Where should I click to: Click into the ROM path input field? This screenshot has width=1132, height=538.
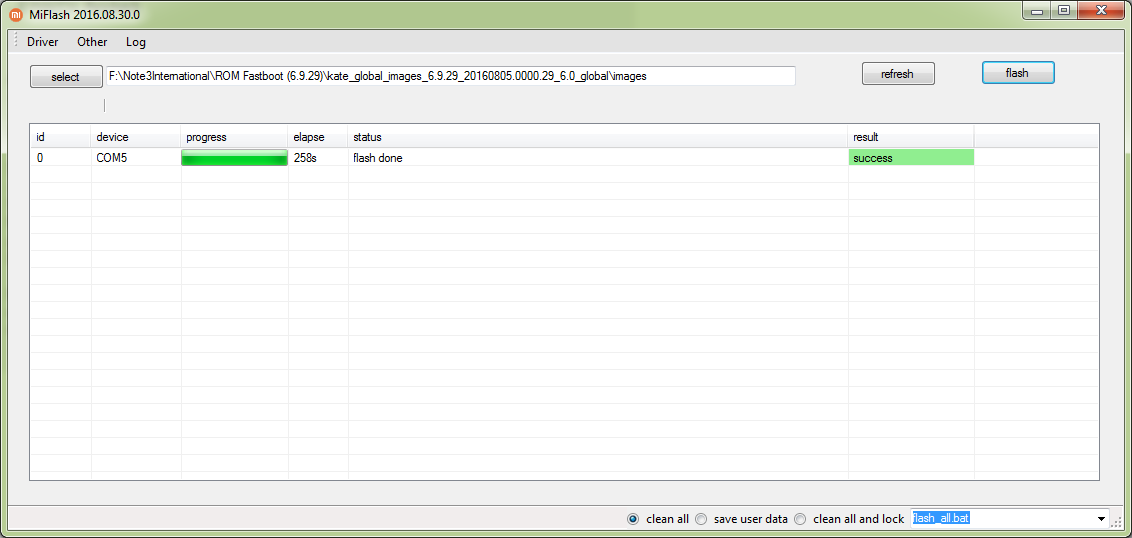(450, 76)
